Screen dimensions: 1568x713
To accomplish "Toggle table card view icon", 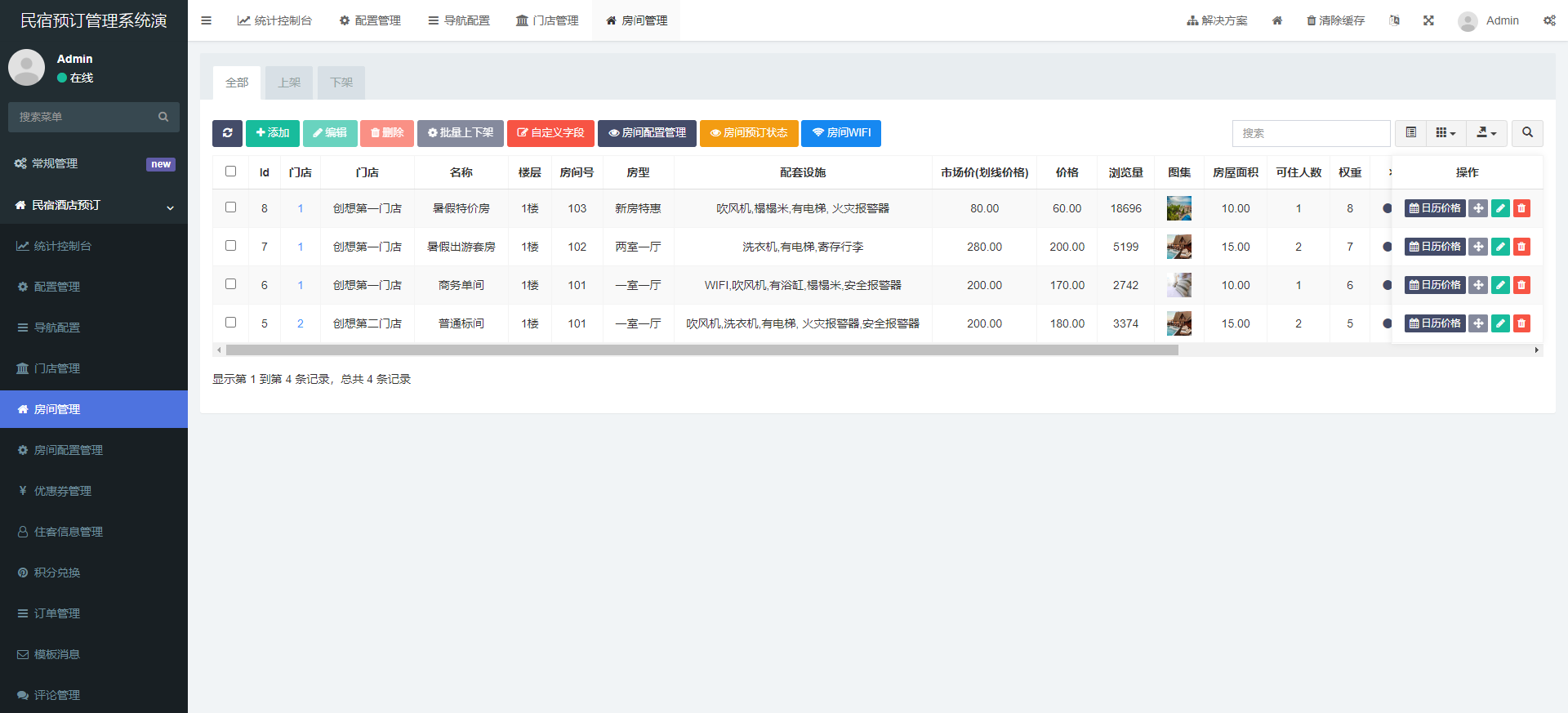I will [x=1410, y=133].
